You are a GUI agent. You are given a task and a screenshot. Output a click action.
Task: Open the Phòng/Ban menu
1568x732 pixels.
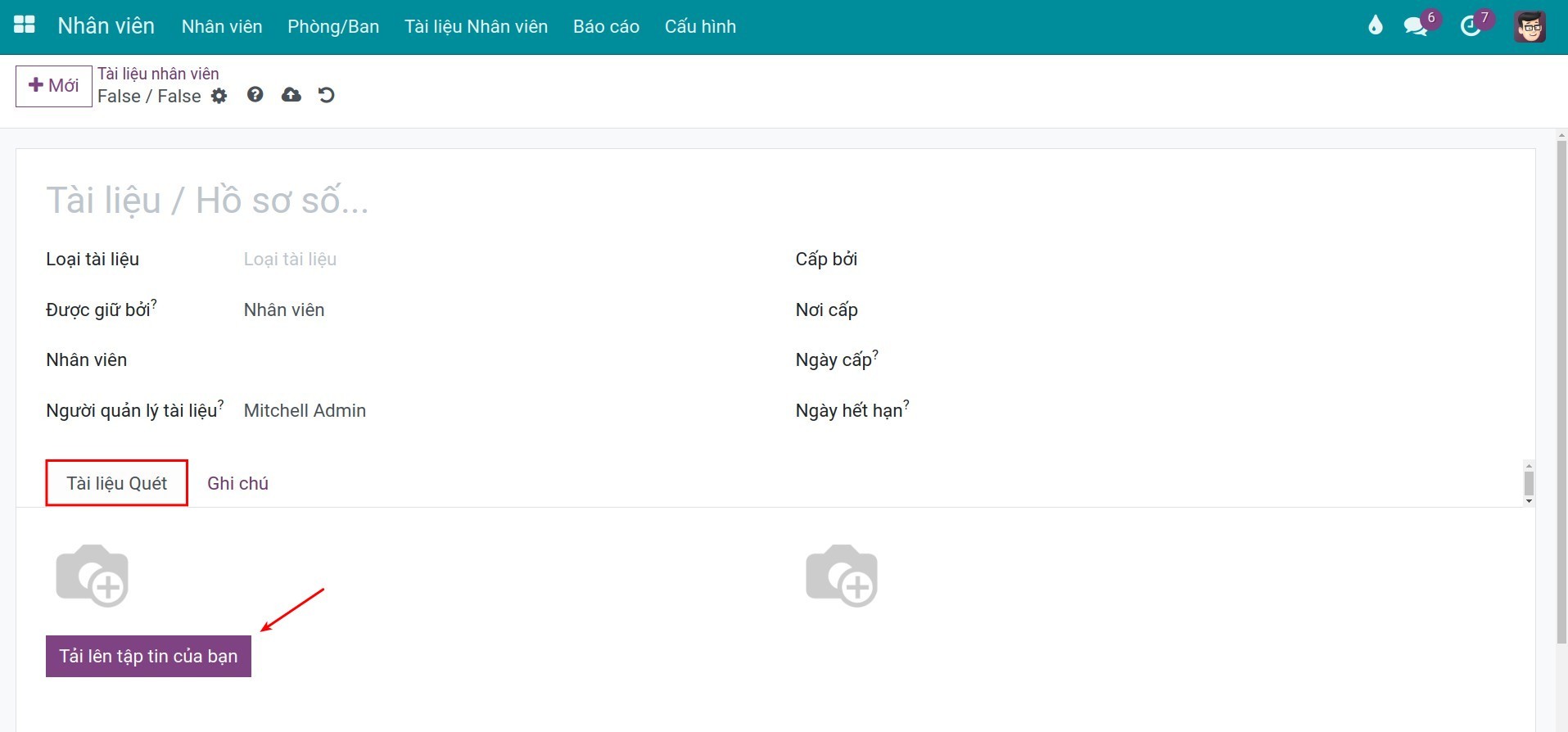pos(333,26)
